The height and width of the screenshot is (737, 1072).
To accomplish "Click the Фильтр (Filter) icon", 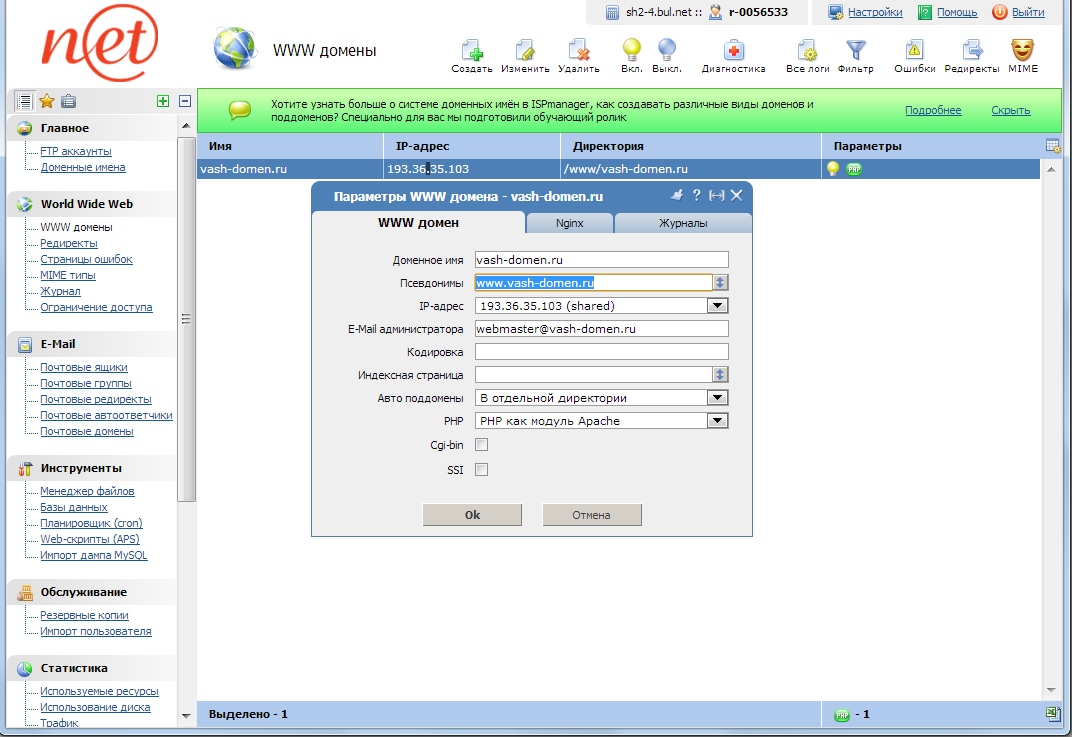I will (x=854, y=50).
